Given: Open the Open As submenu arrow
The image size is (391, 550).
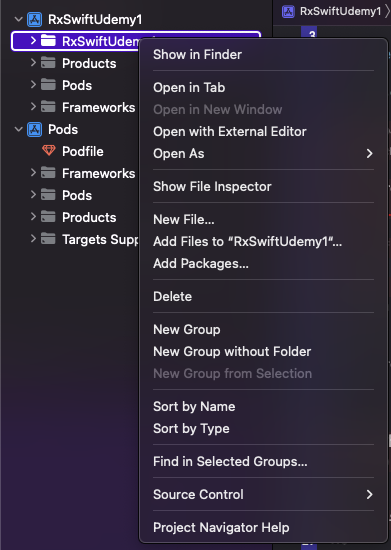Looking at the screenshot, I should point(369,153).
